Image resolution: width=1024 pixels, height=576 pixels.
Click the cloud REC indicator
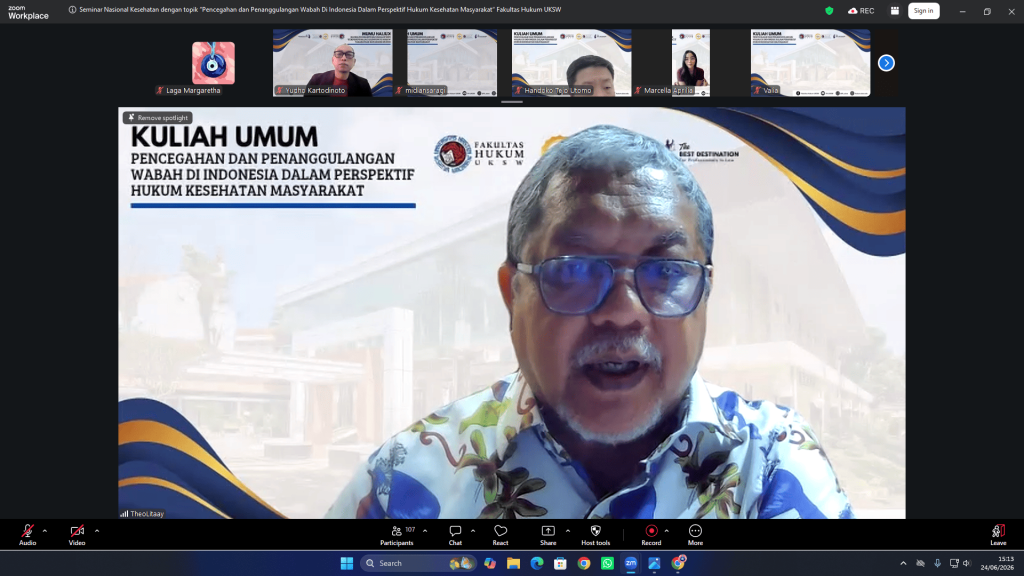(861, 10)
